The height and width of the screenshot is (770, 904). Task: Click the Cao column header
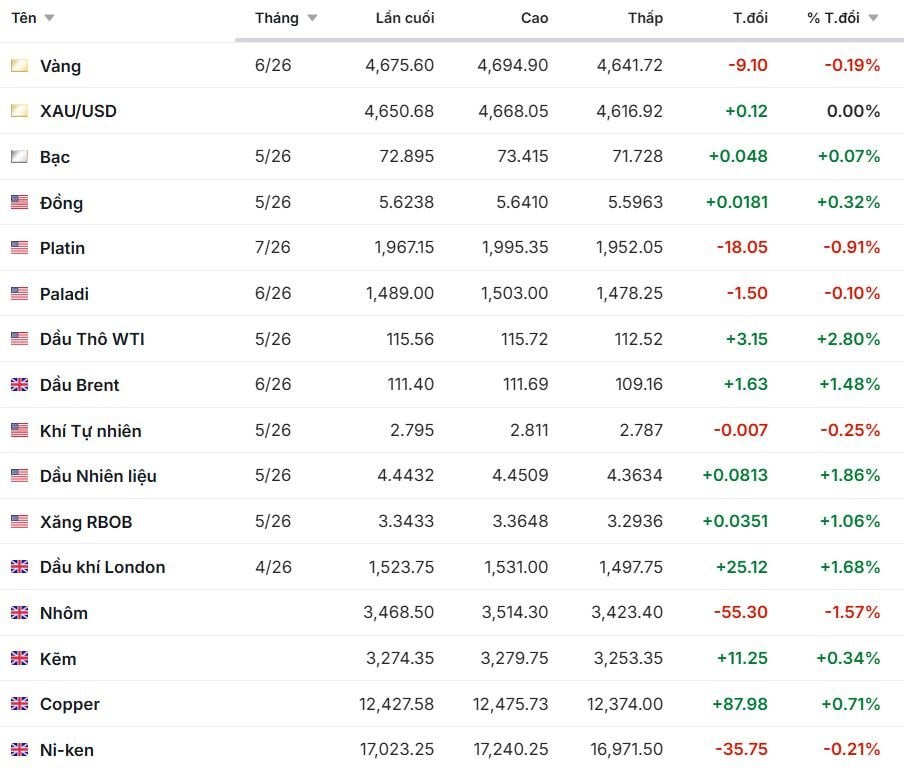(x=534, y=18)
